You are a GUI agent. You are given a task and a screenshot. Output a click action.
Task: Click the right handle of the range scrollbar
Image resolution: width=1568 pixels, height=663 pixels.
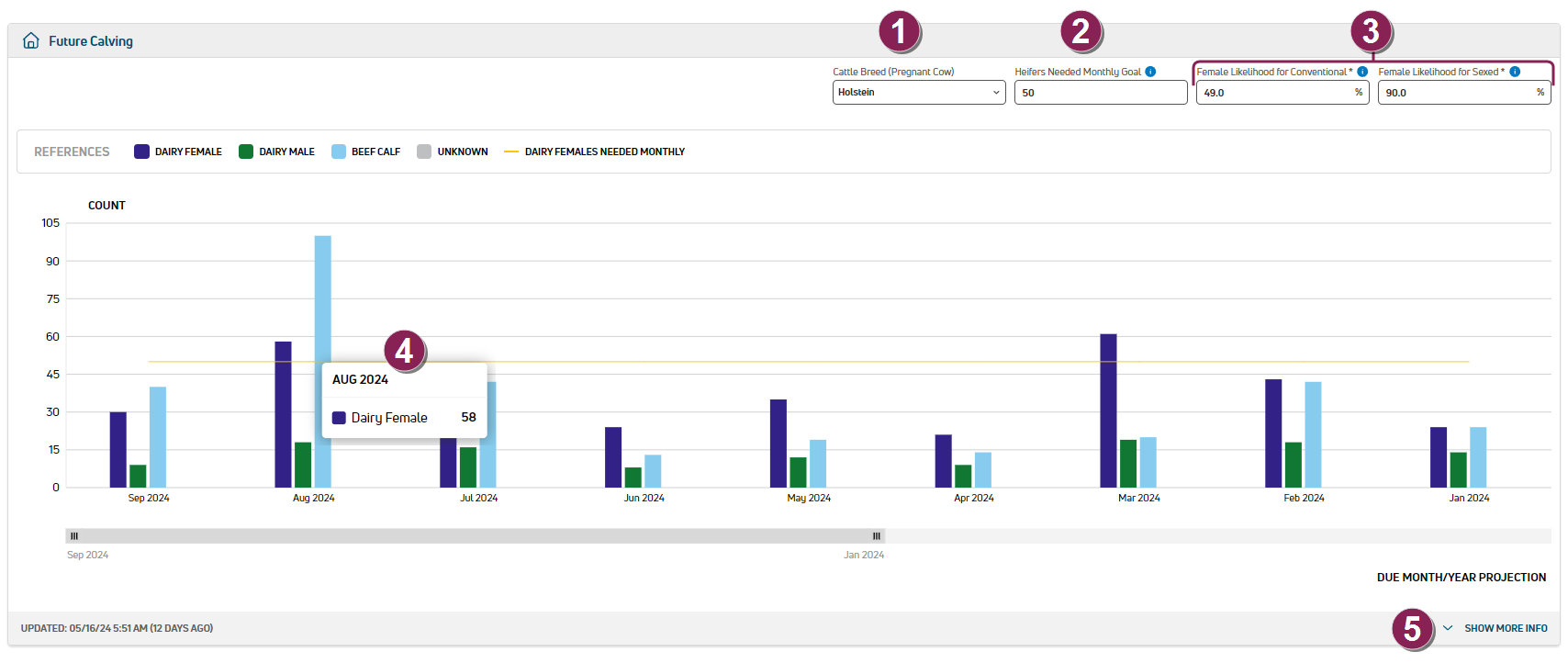[x=877, y=535]
